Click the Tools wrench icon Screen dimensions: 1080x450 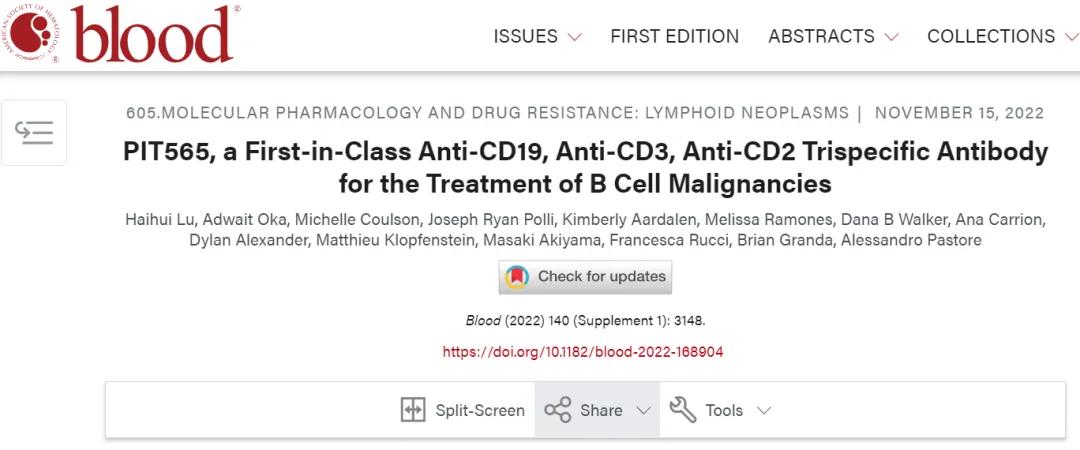(x=683, y=410)
